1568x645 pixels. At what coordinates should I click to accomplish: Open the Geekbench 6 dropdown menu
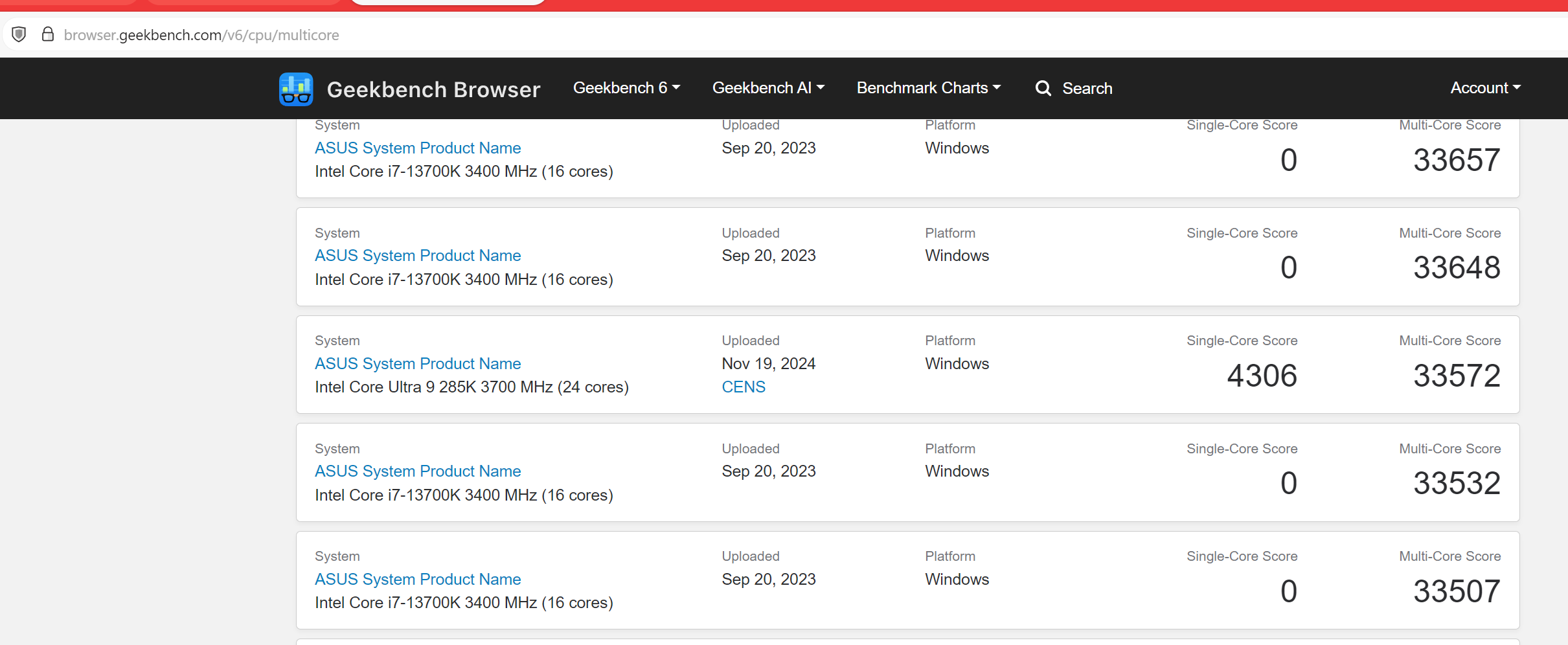pyautogui.click(x=626, y=88)
